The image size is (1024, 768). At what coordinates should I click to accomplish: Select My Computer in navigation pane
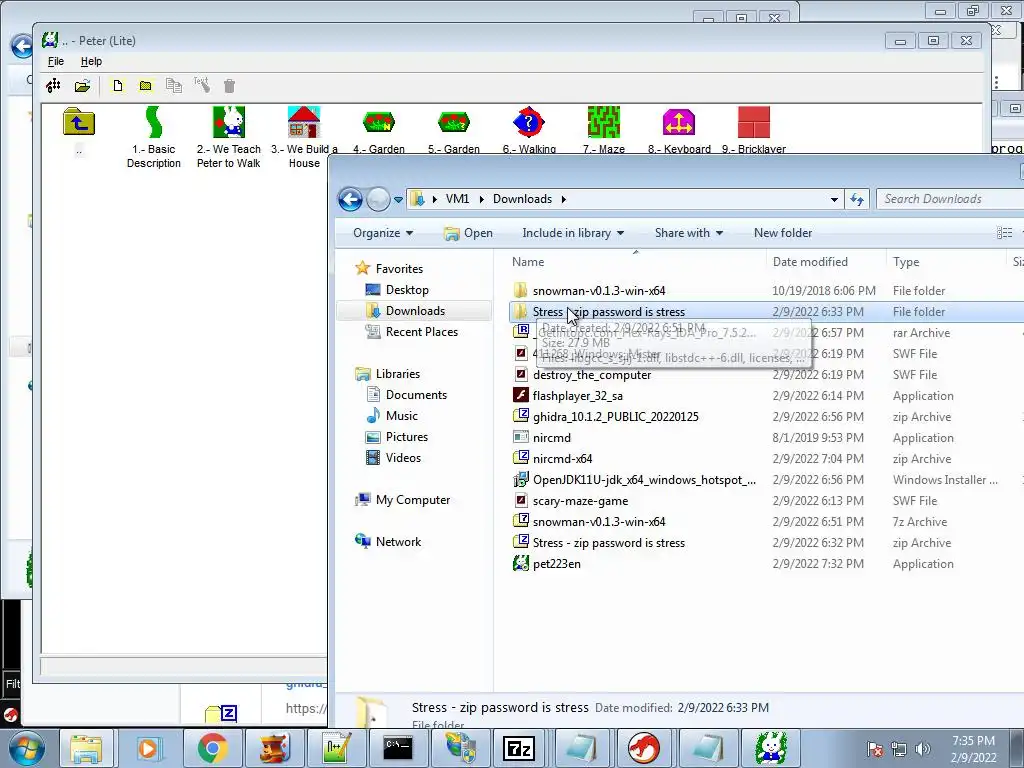click(413, 500)
